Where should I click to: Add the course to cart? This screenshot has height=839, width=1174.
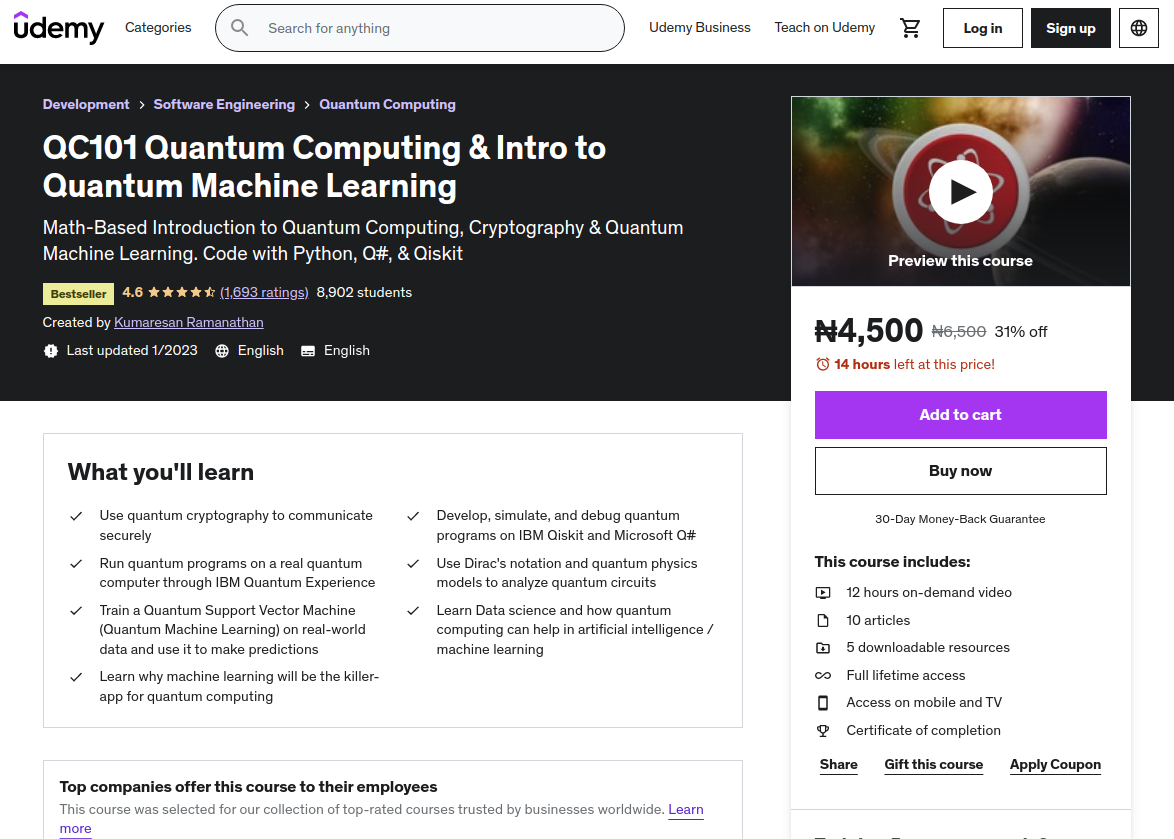(x=960, y=414)
